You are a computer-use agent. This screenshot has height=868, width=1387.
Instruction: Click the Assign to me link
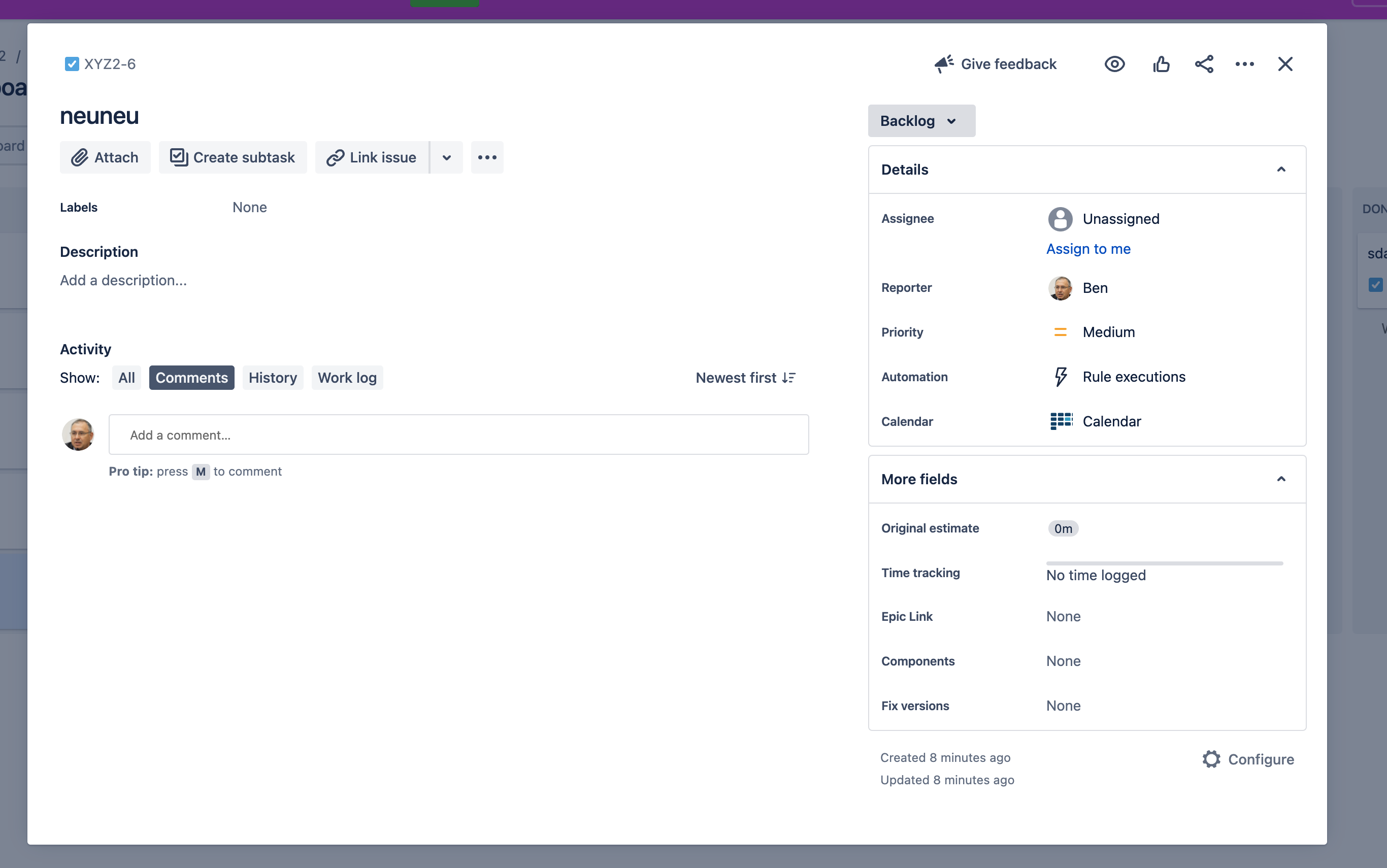(x=1088, y=249)
